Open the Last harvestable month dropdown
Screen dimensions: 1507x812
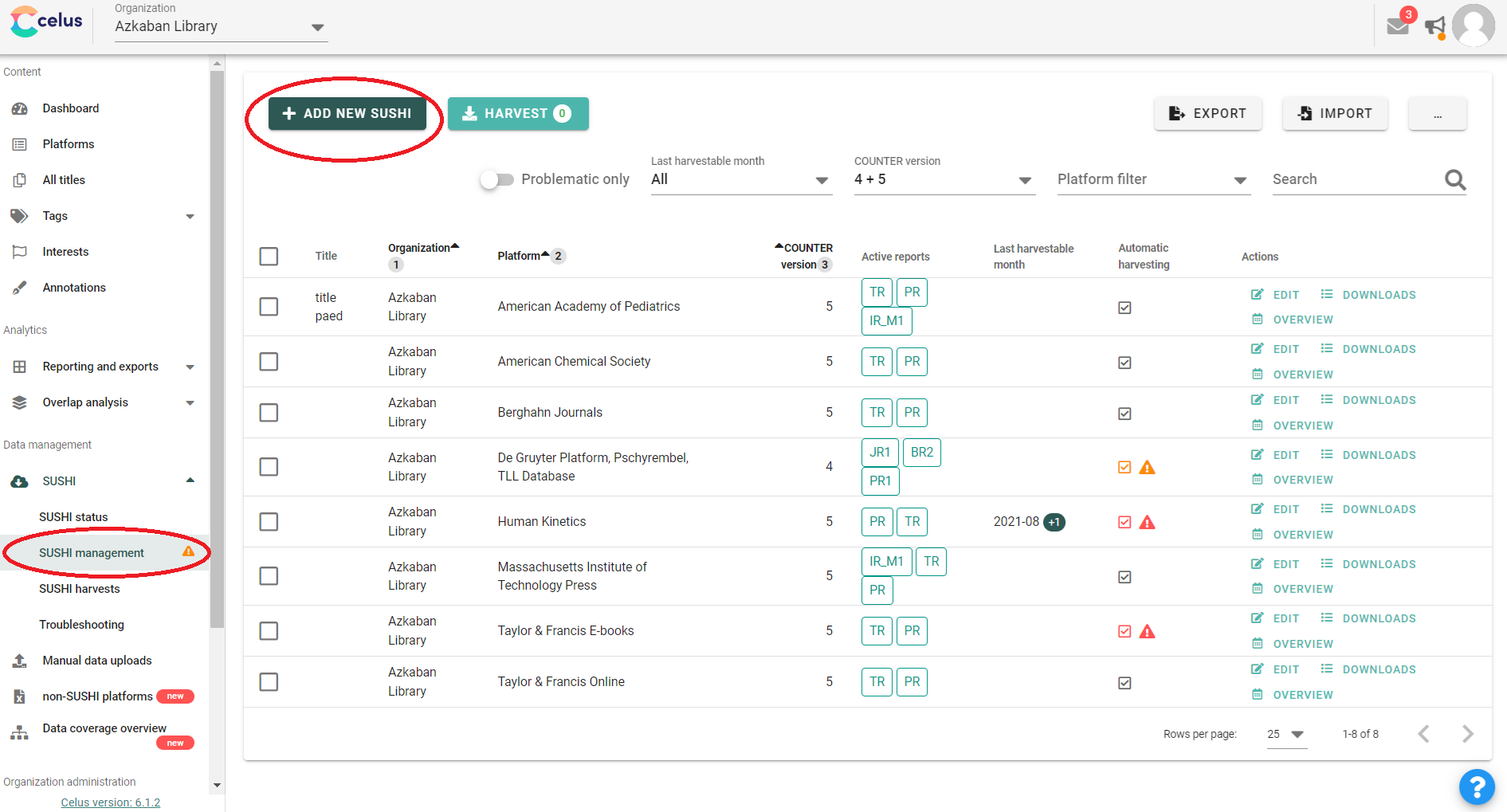click(741, 179)
